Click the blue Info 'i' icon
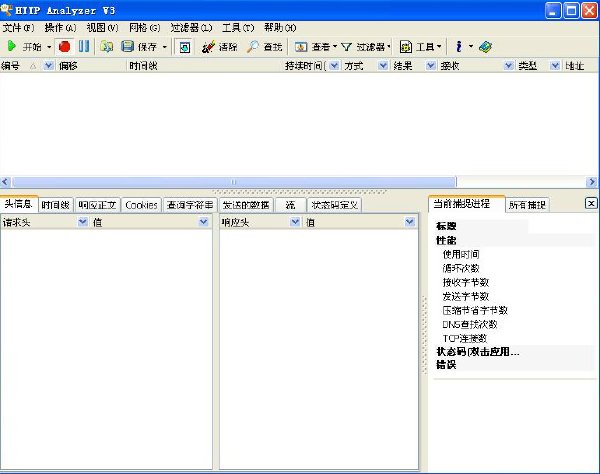The width and height of the screenshot is (600, 474). point(458,47)
